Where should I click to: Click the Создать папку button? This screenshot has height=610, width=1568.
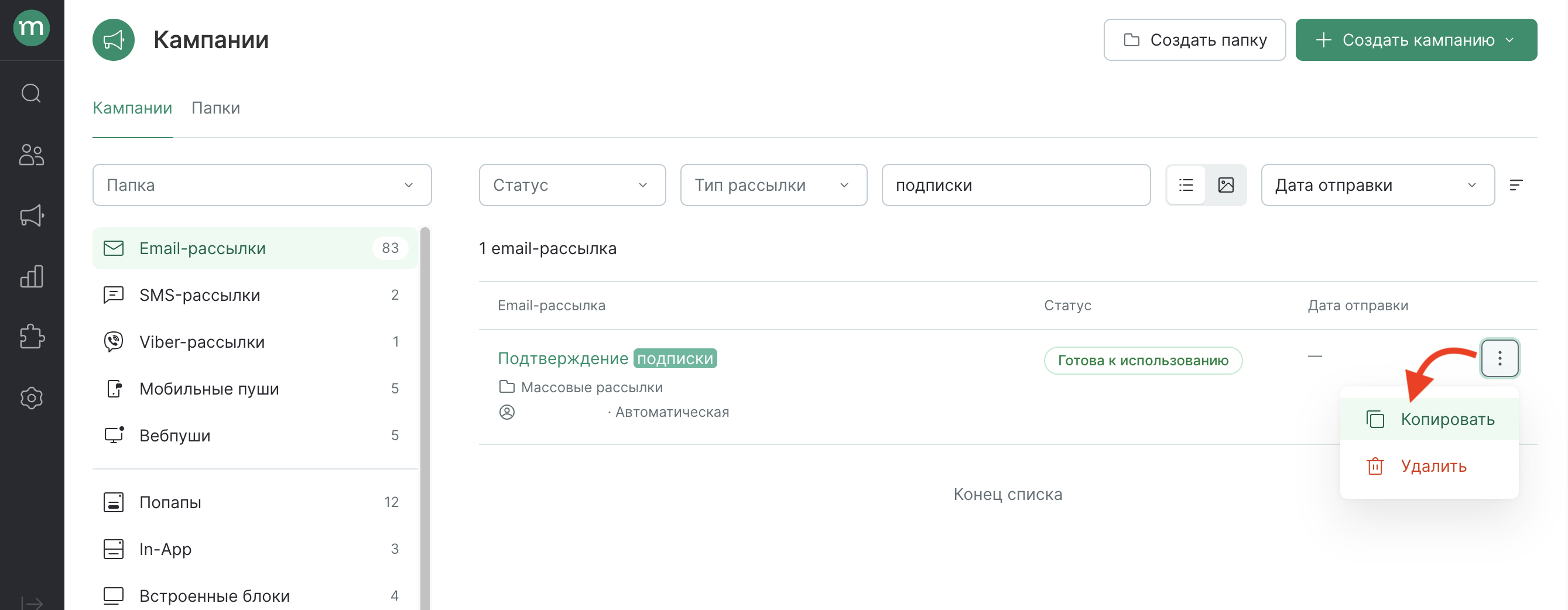(x=1194, y=40)
